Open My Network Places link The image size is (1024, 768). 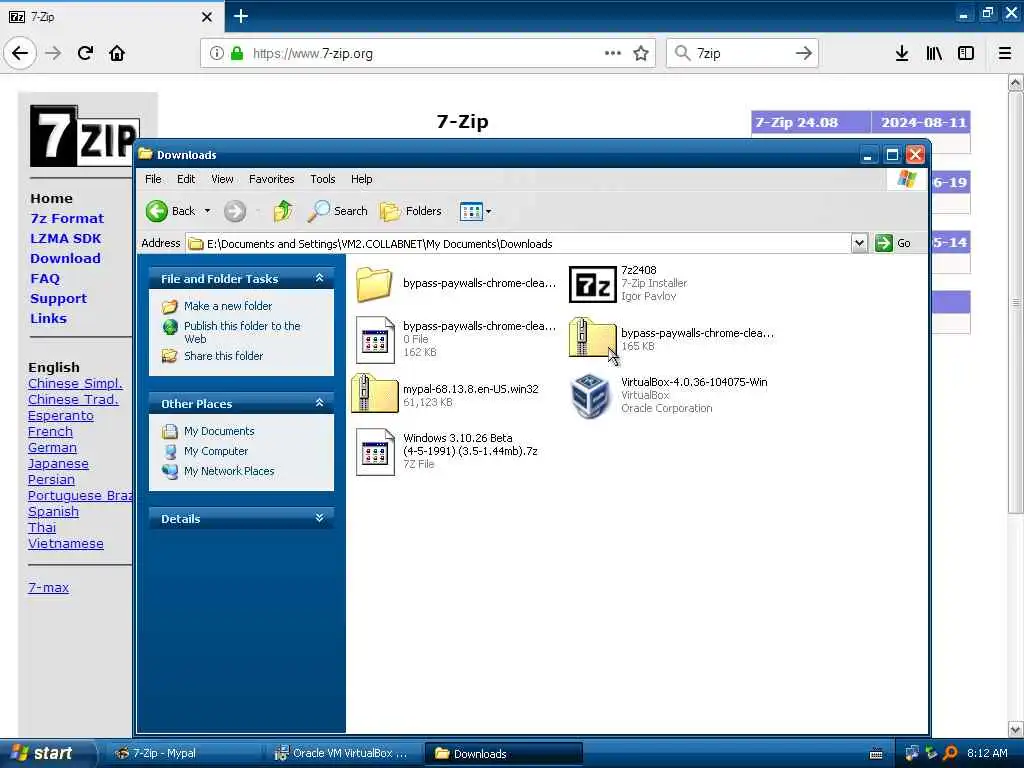pyautogui.click(x=229, y=471)
